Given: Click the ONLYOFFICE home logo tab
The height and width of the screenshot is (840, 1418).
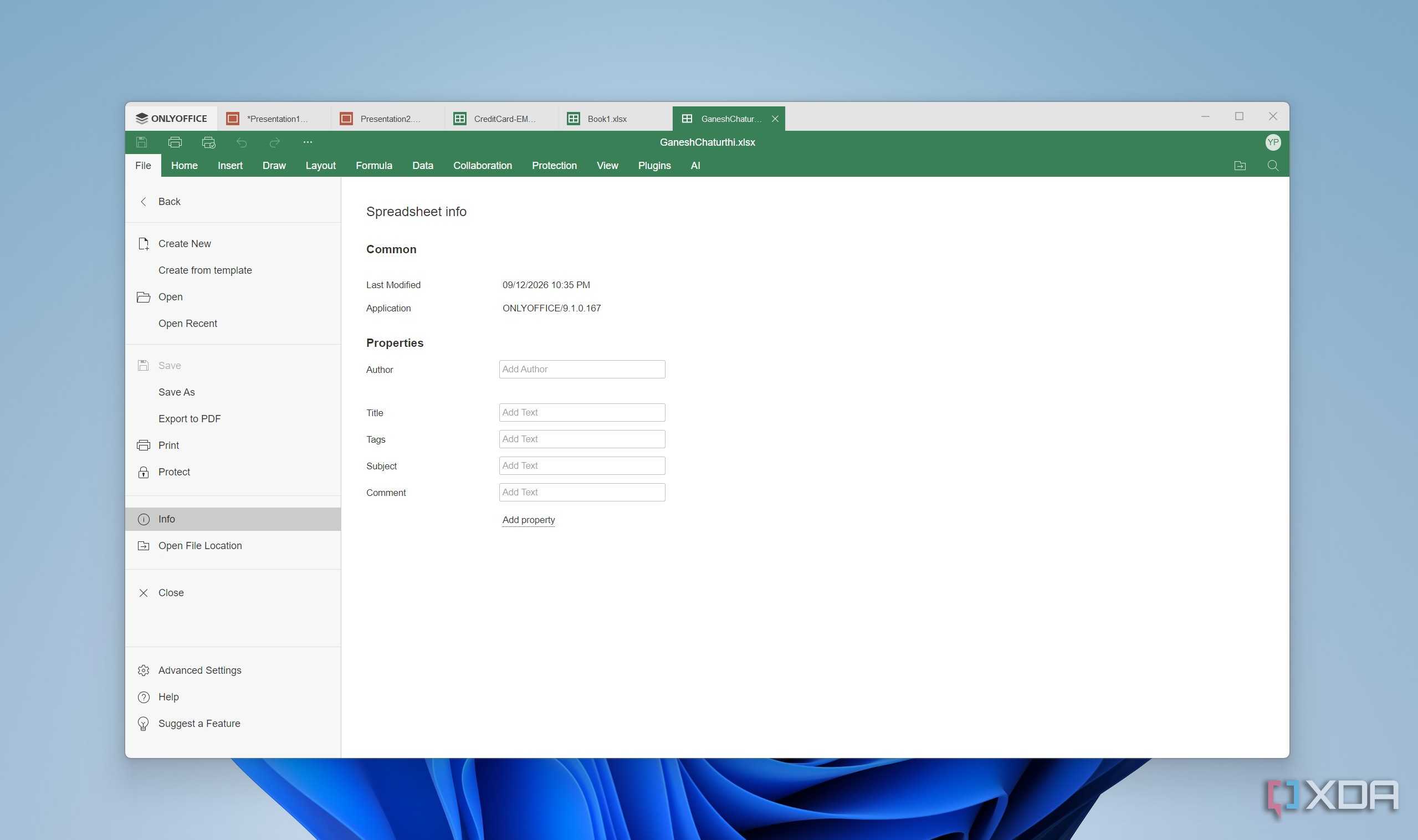Looking at the screenshot, I should [171, 119].
